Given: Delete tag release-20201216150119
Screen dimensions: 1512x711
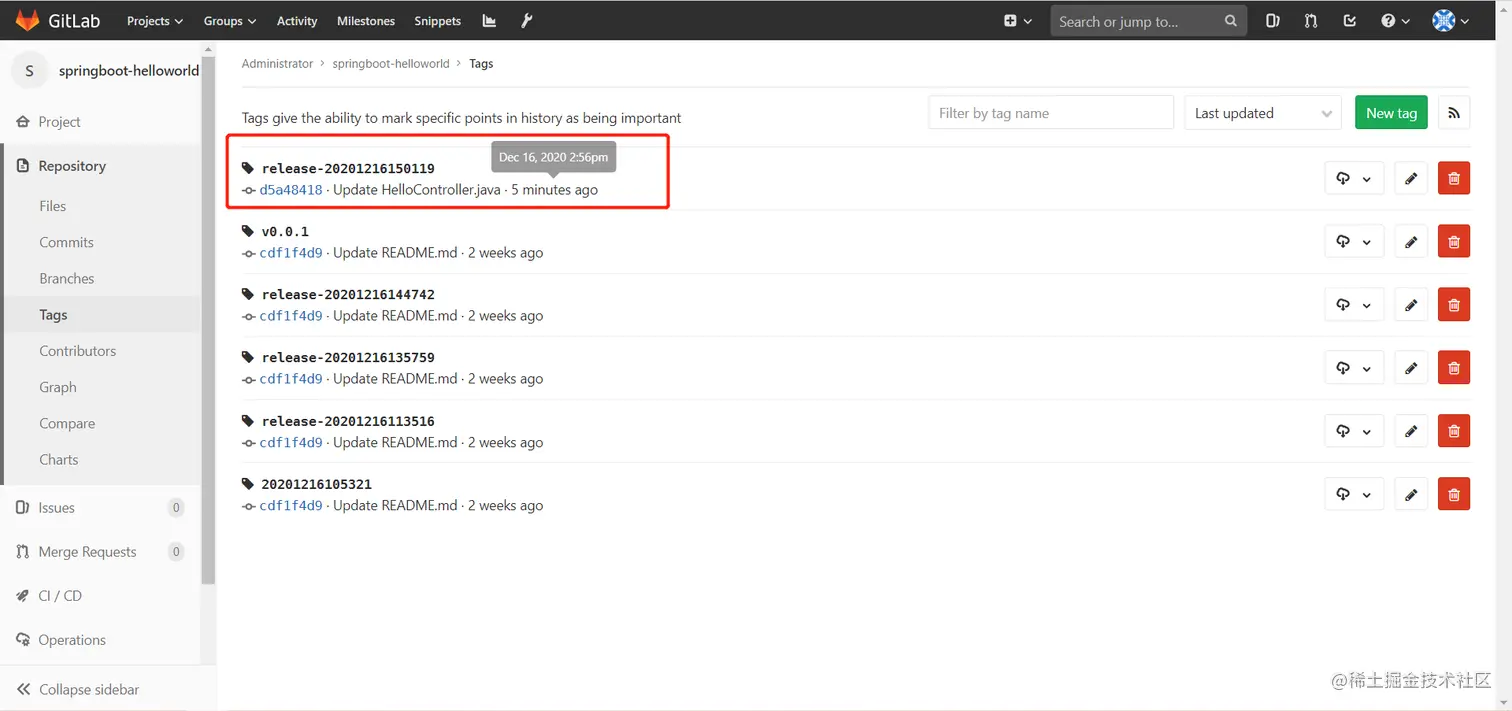Looking at the screenshot, I should tap(1454, 178).
